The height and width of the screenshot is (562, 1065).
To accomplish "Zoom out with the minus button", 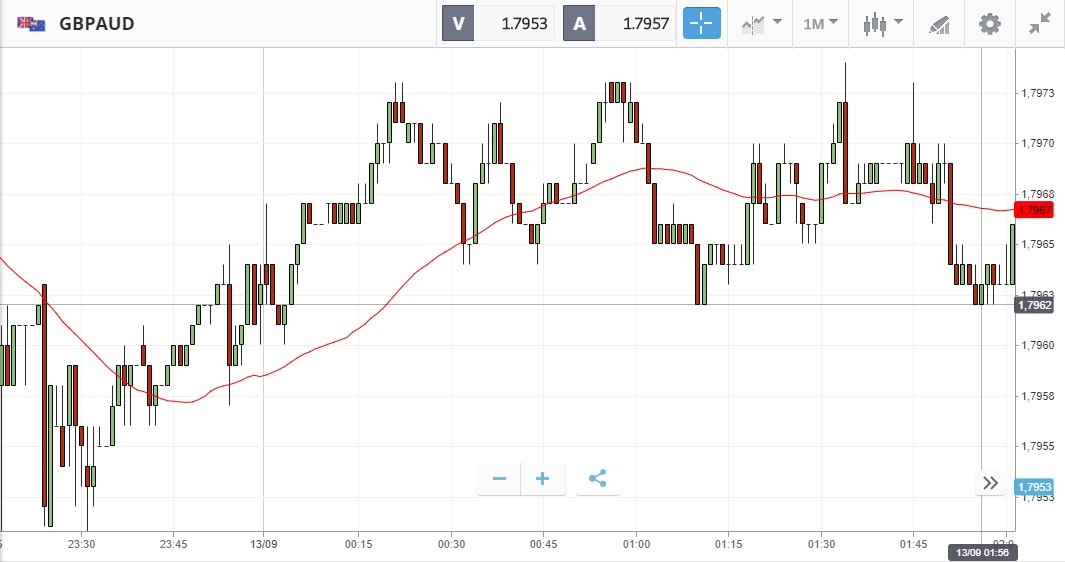I will tap(500, 479).
